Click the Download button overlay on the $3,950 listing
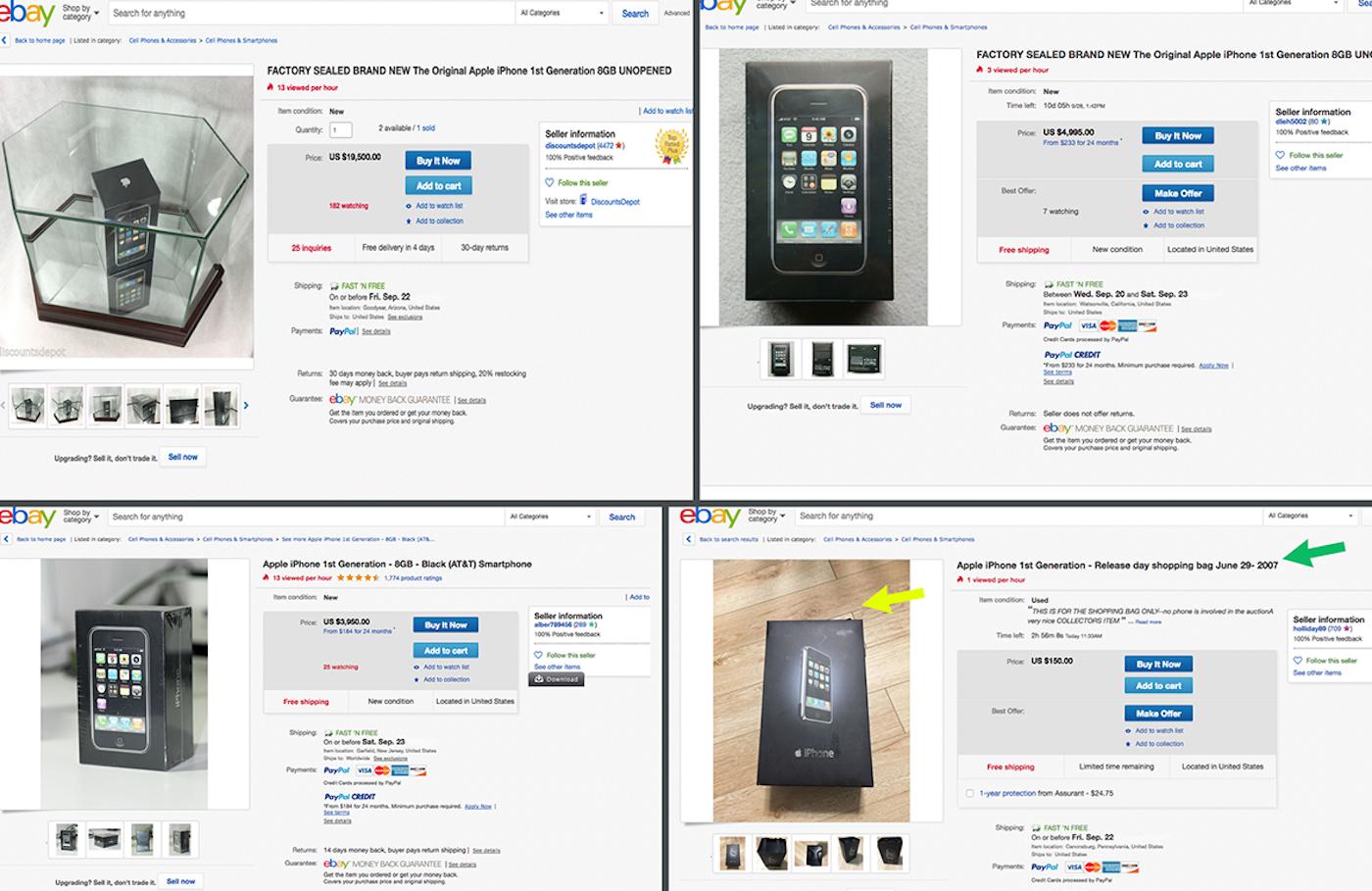 pos(557,678)
